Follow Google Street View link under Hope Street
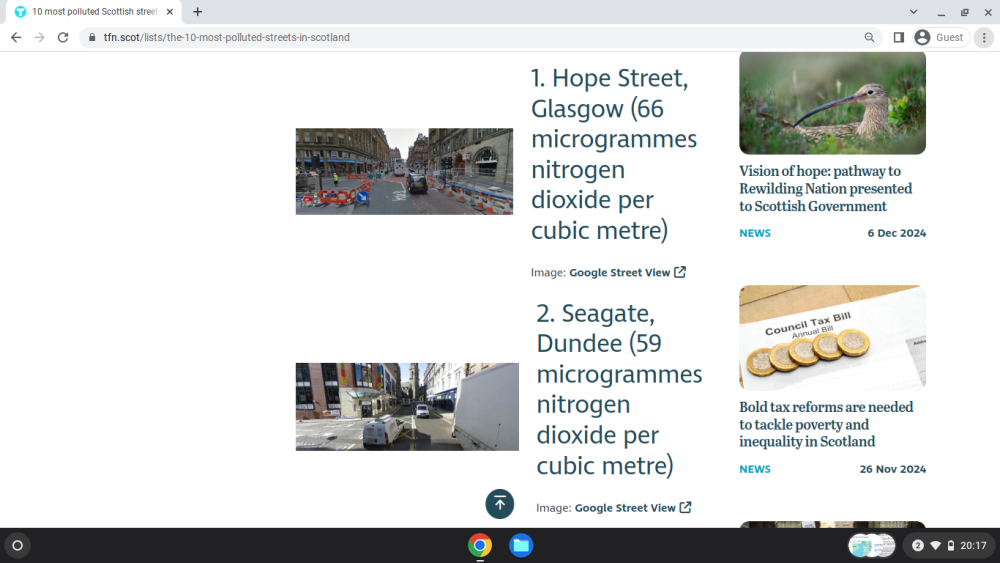The image size is (1000, 563). (619, 272)
